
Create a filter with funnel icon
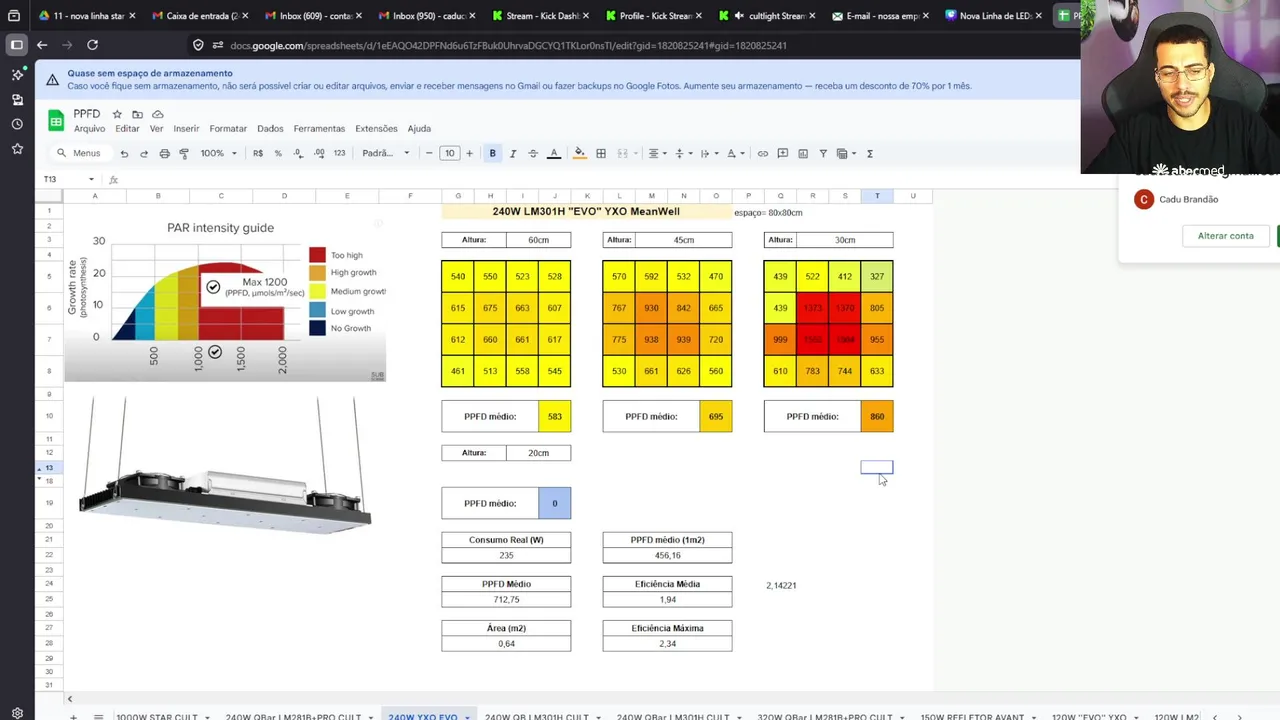pos(823,153)
